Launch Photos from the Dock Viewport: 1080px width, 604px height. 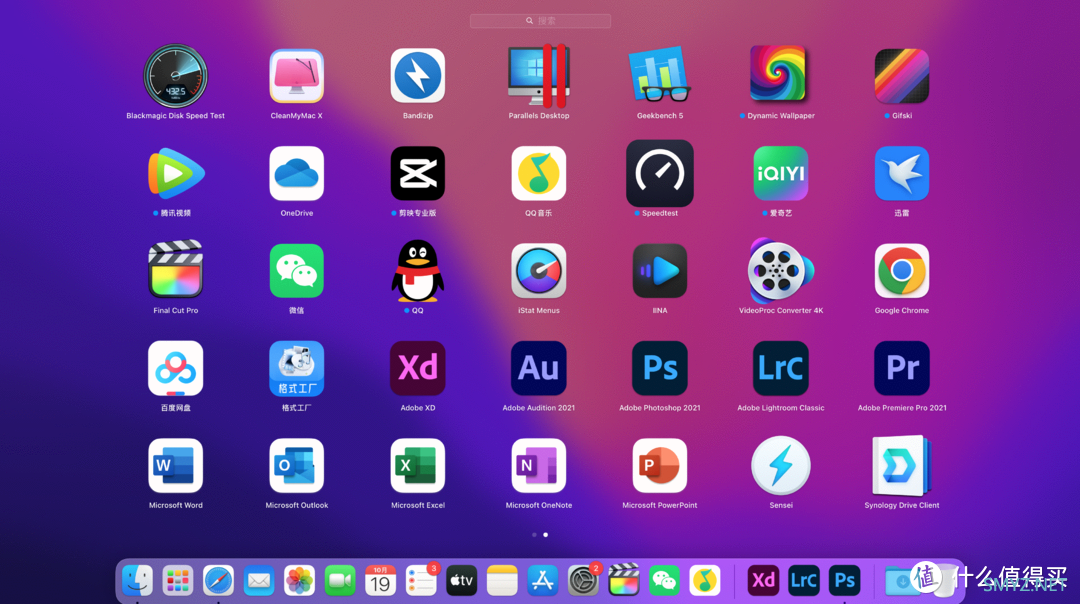(300, 581)
